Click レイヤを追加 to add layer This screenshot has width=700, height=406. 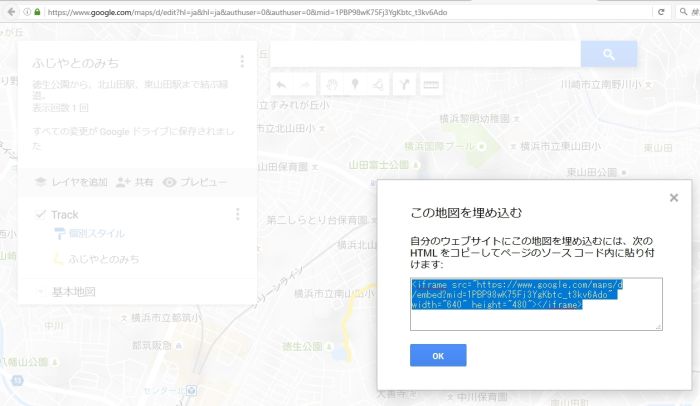71,182
